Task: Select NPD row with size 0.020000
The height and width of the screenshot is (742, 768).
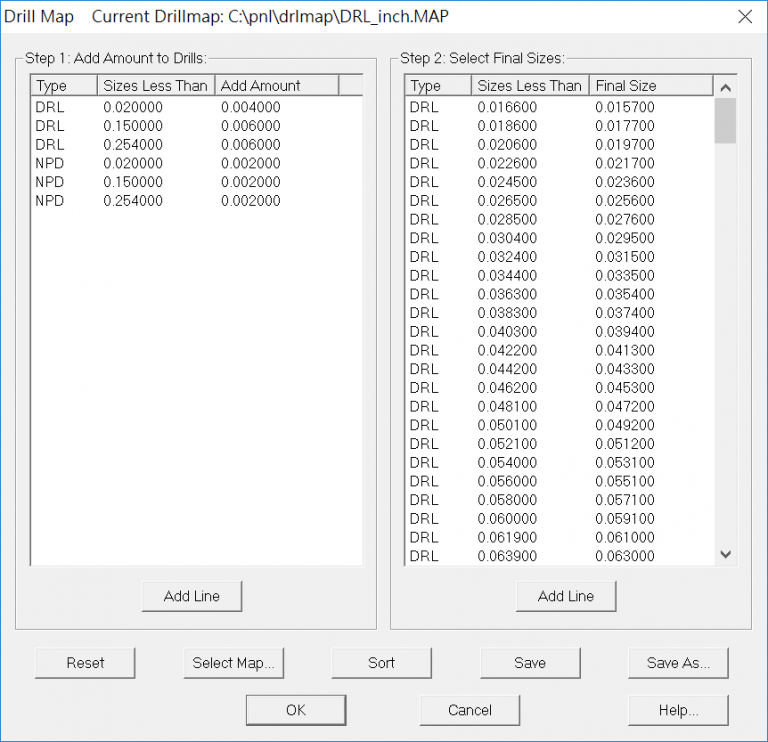Action: tap(197, 163)
